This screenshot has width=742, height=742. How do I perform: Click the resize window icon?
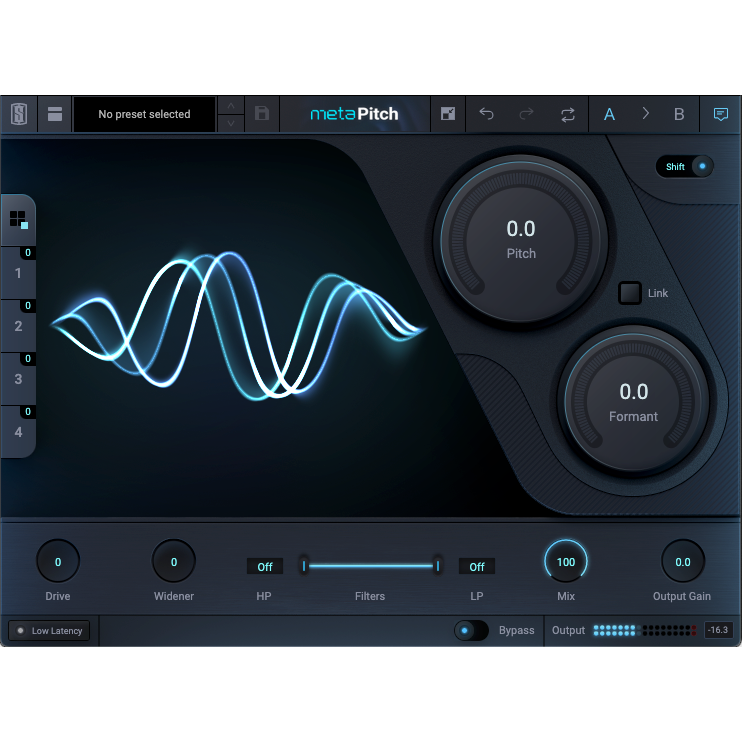[448, 114]
